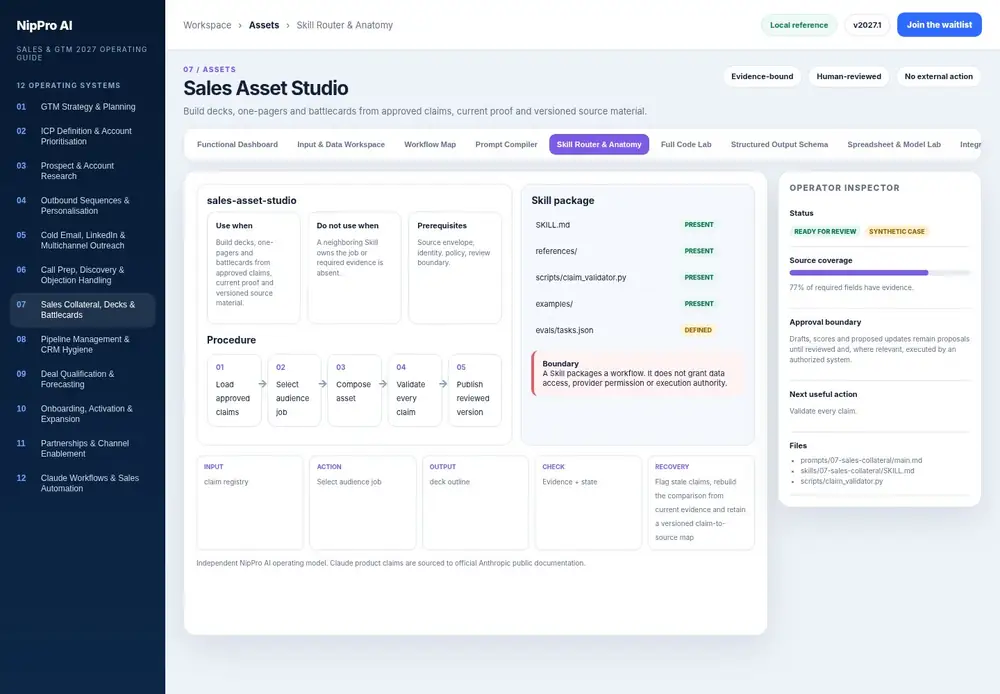Open Deal Qualification & Forecasting
Image resolution: width=1000 pixels, height=694 pixels.
82,379
